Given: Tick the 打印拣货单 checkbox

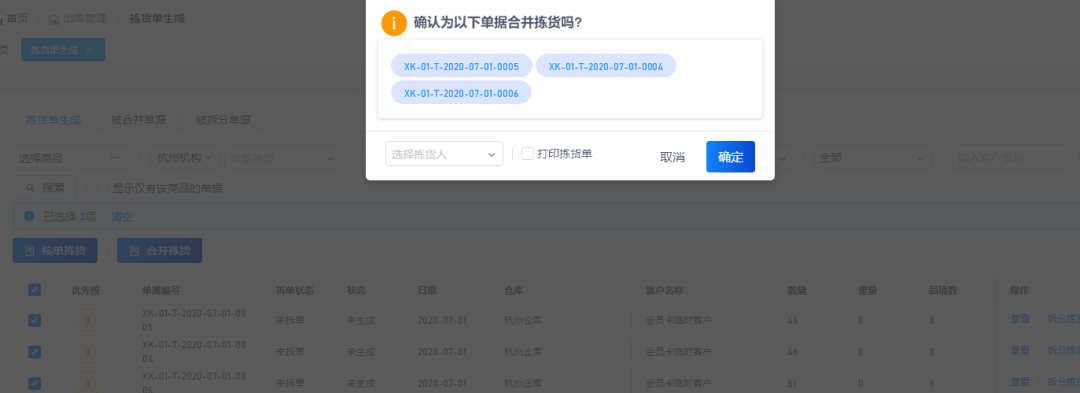Looking at the screenshot, I should tap(528, 153).
